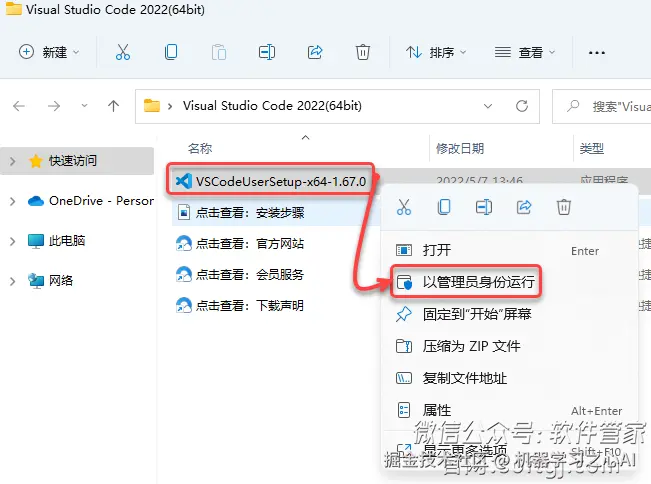Open the toolbar three-dot more options
This screenshot has height=484, width=651.
pyautogui.click(x=597, y=53)
